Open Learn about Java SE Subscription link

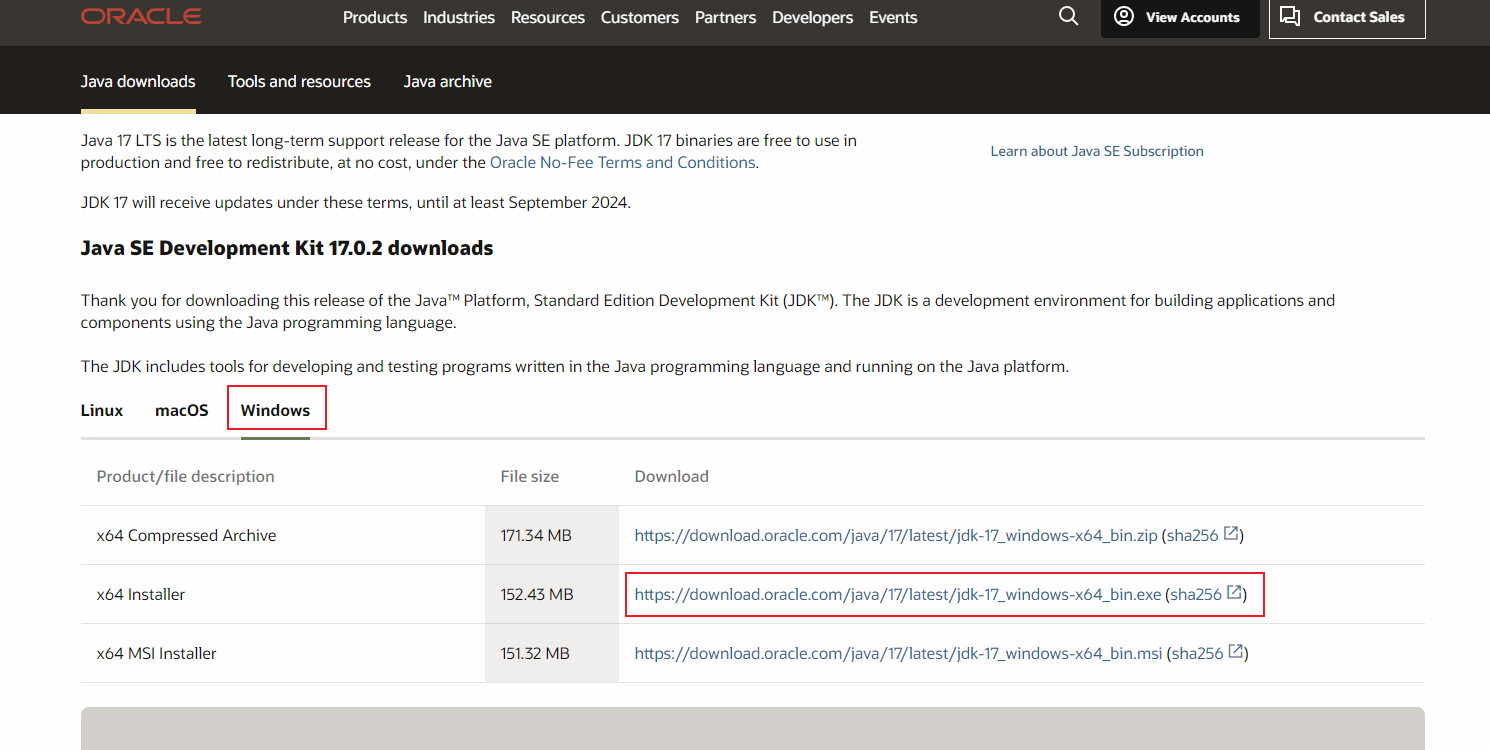tap(1097, 151)
